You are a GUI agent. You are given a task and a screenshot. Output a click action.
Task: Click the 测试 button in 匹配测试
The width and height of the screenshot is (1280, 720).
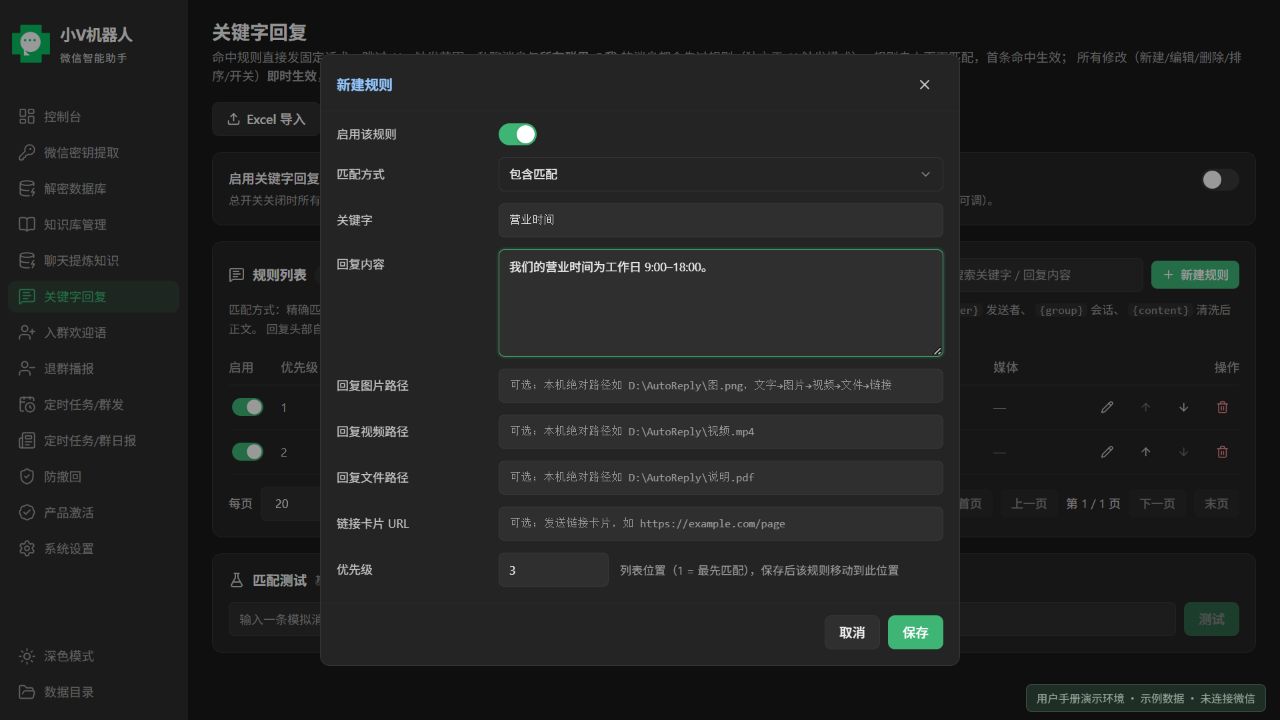pos(1211,619)
